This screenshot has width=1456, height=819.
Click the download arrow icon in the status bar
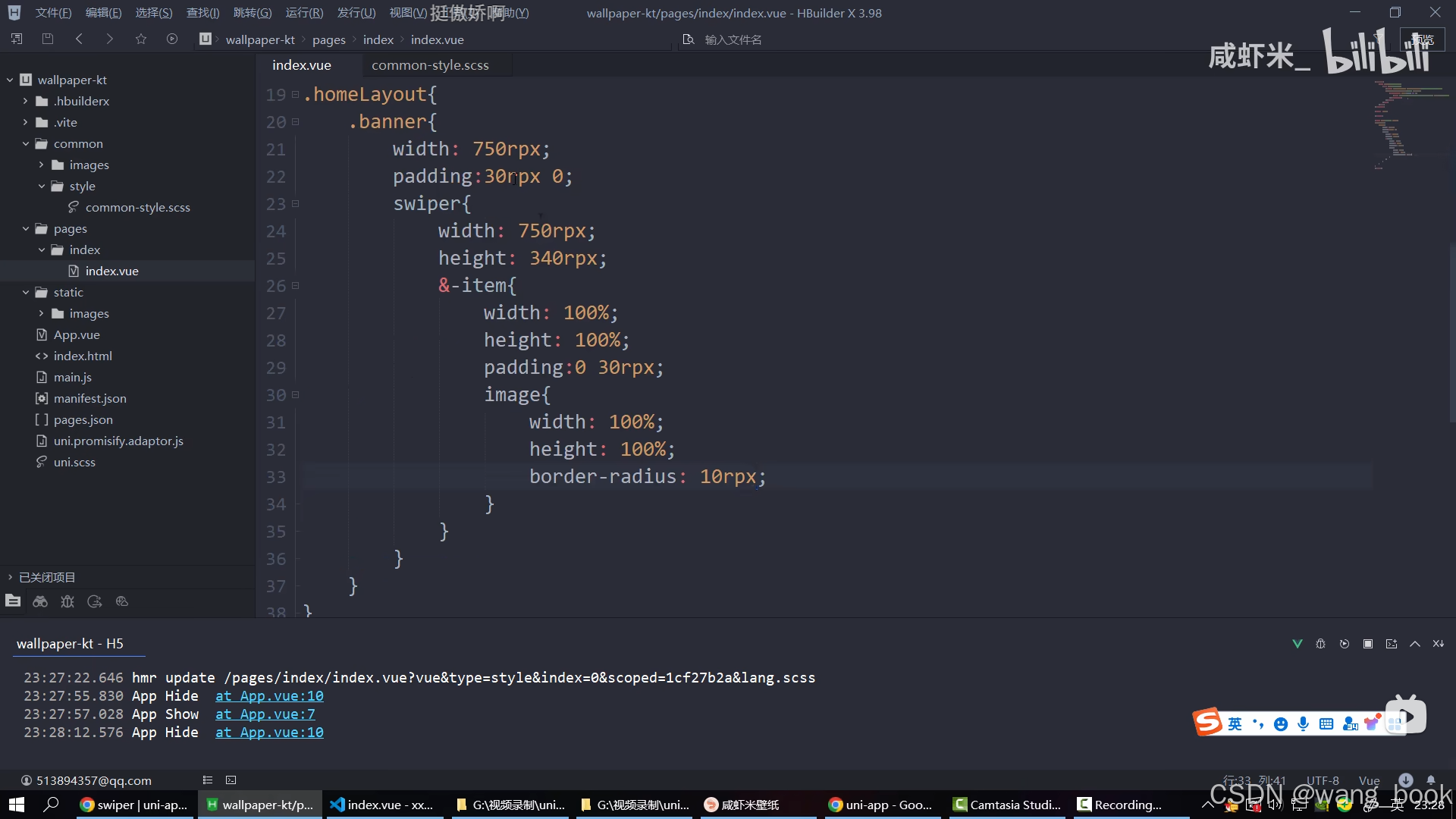coord(1406,780)
